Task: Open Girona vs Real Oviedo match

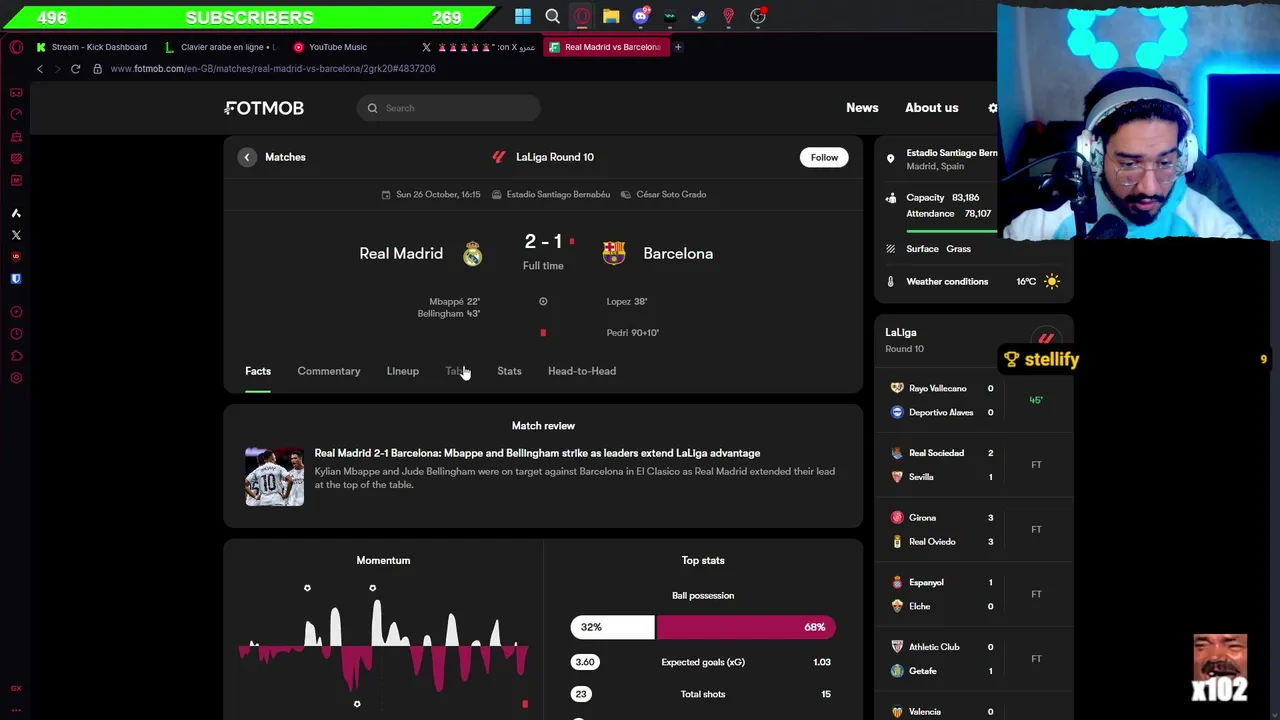Action: 973,530
